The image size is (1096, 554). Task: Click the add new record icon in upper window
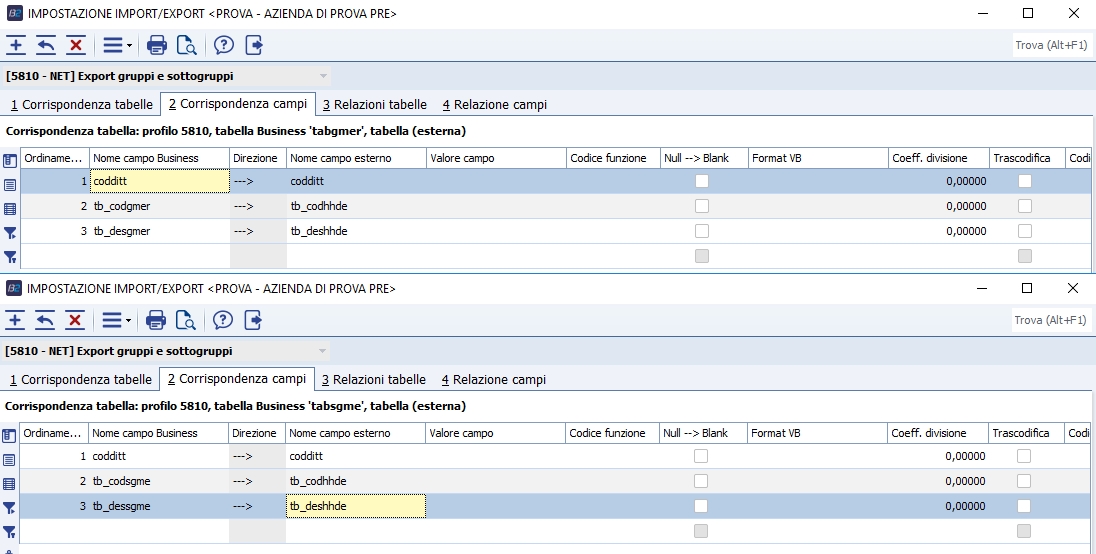tap(16, 45)
